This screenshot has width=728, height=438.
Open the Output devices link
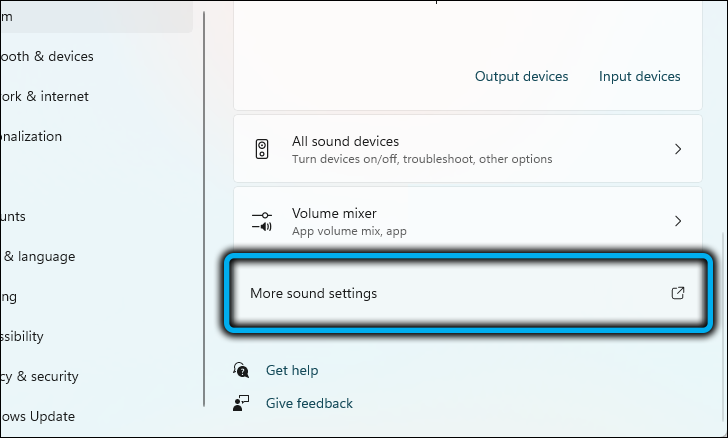pyautogui.click(x=521, y=76)
